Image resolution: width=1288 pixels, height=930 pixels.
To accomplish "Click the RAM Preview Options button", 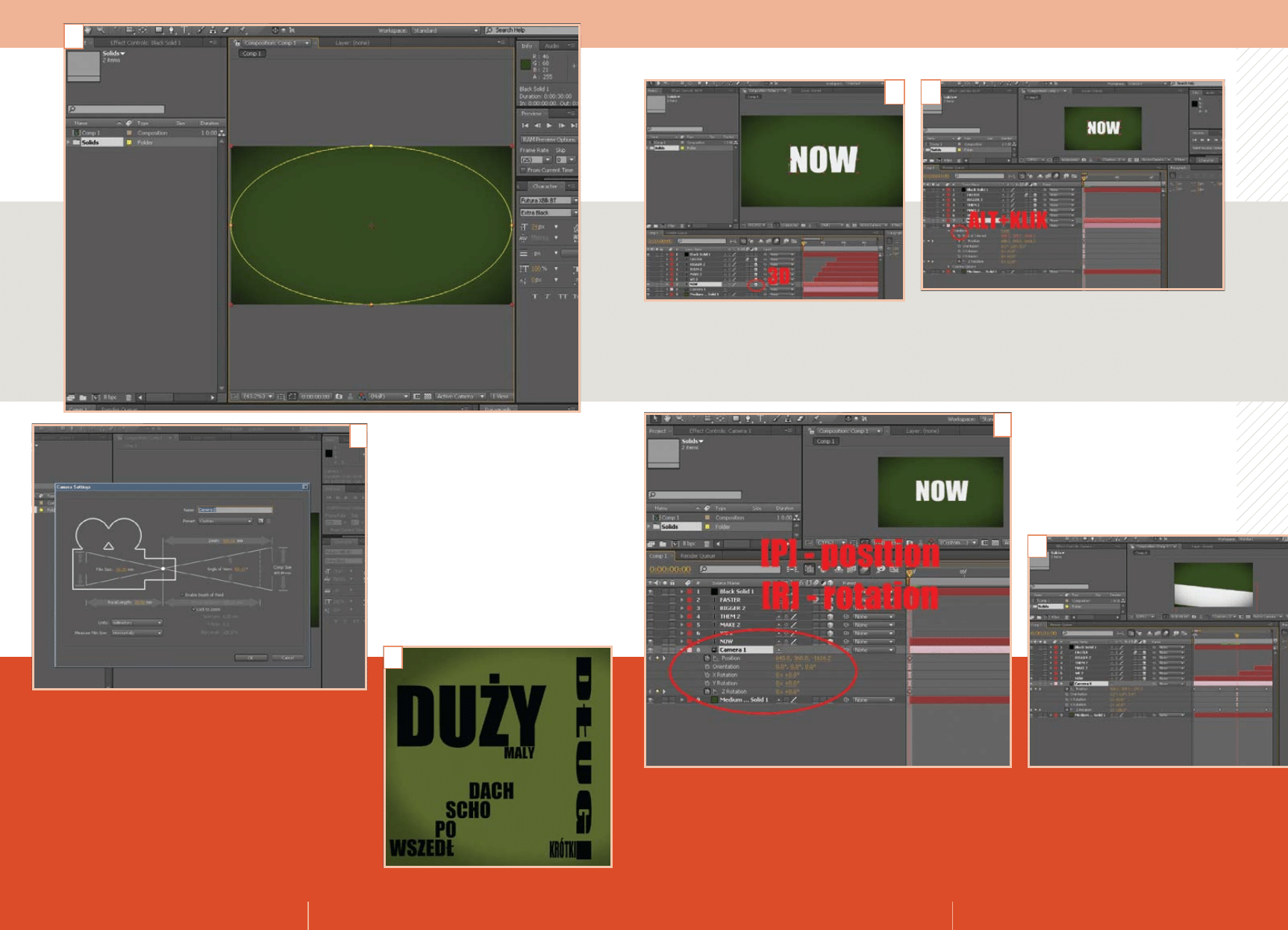I will pyautogui.click(x=548, y=140).
